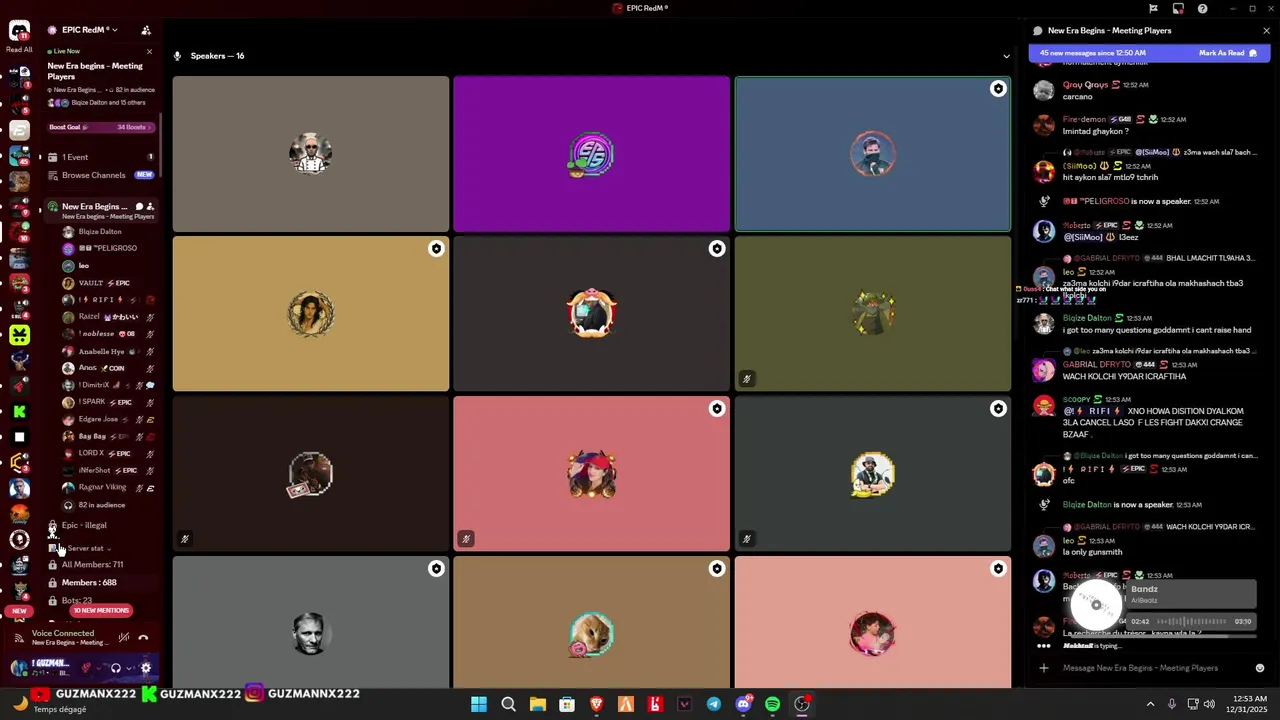Open the screen share status icon in title bar
This screenshot has height=720, width=1280.
point(1178,9)
